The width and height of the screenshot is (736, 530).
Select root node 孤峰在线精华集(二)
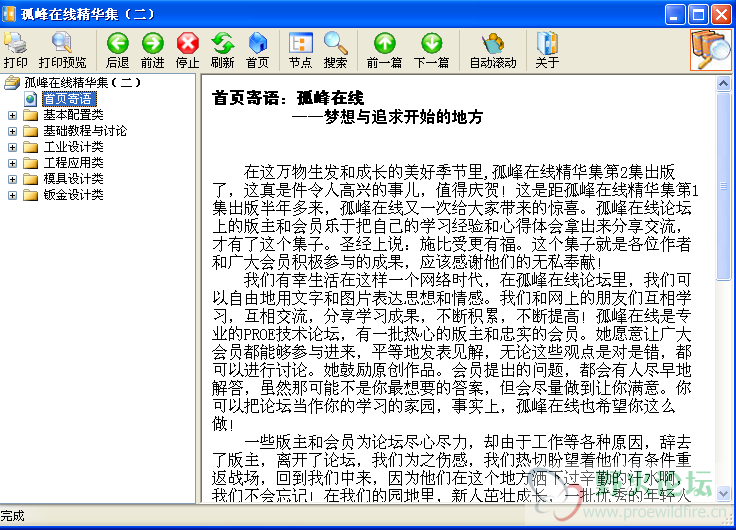pyautogui.click(x=82, y=83)
